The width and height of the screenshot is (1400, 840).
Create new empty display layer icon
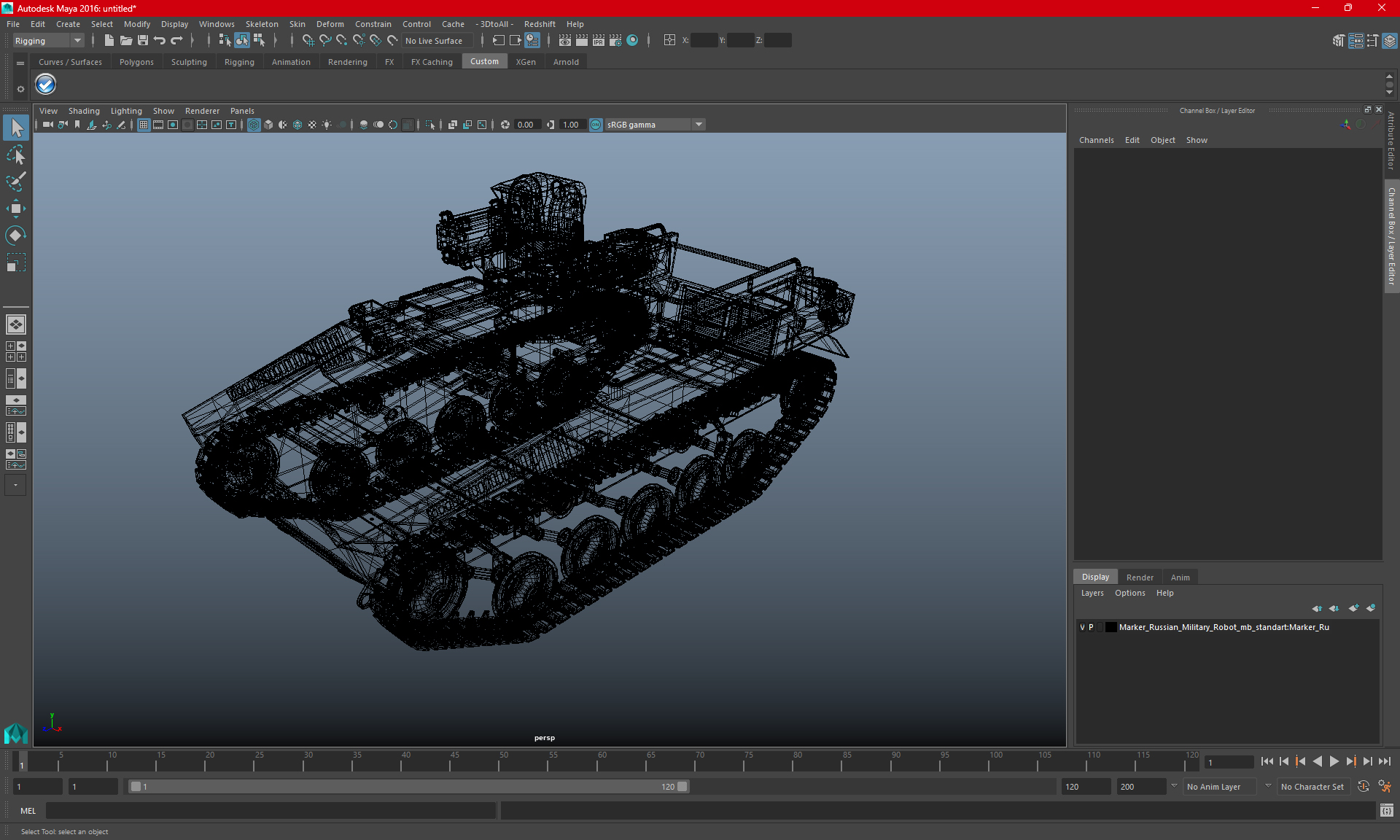(1354, 608)
